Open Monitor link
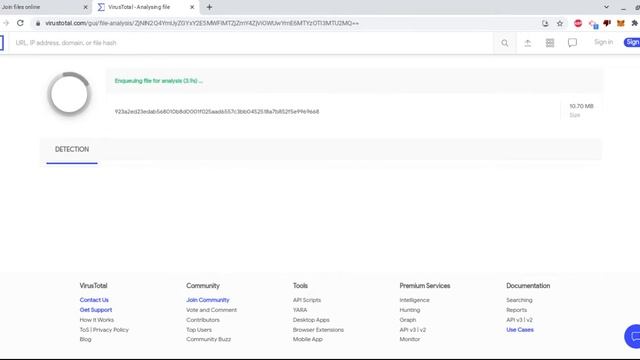This screenshot has height=360, width=640. (x=409, y=339)
